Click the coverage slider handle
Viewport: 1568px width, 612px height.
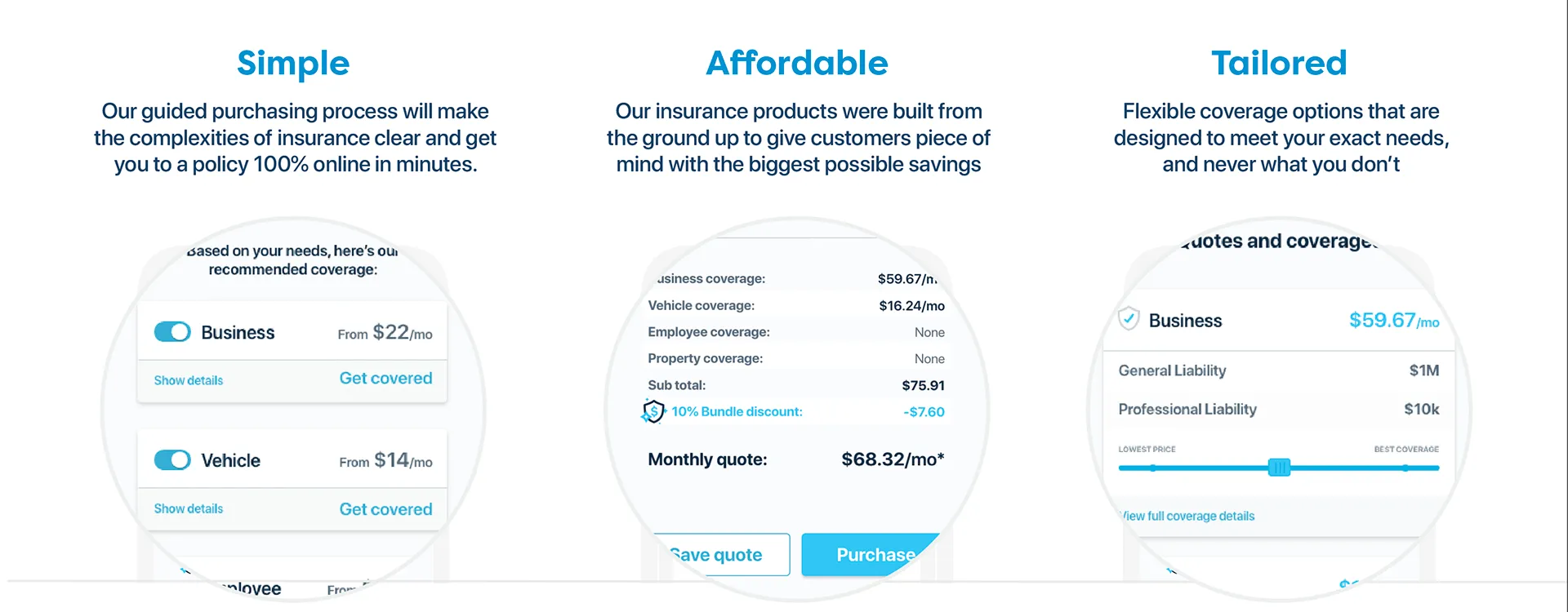point(1279,468)
